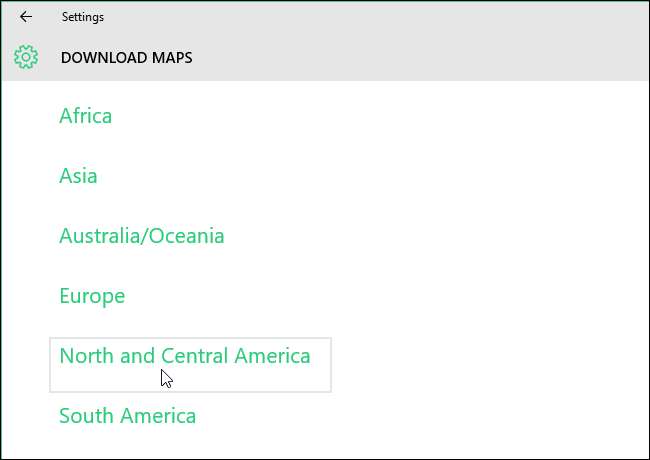Click the gray DOWNLOAD MAPS header bar
This screenshot has height=460, width=650.
click(x=400, y=58)
